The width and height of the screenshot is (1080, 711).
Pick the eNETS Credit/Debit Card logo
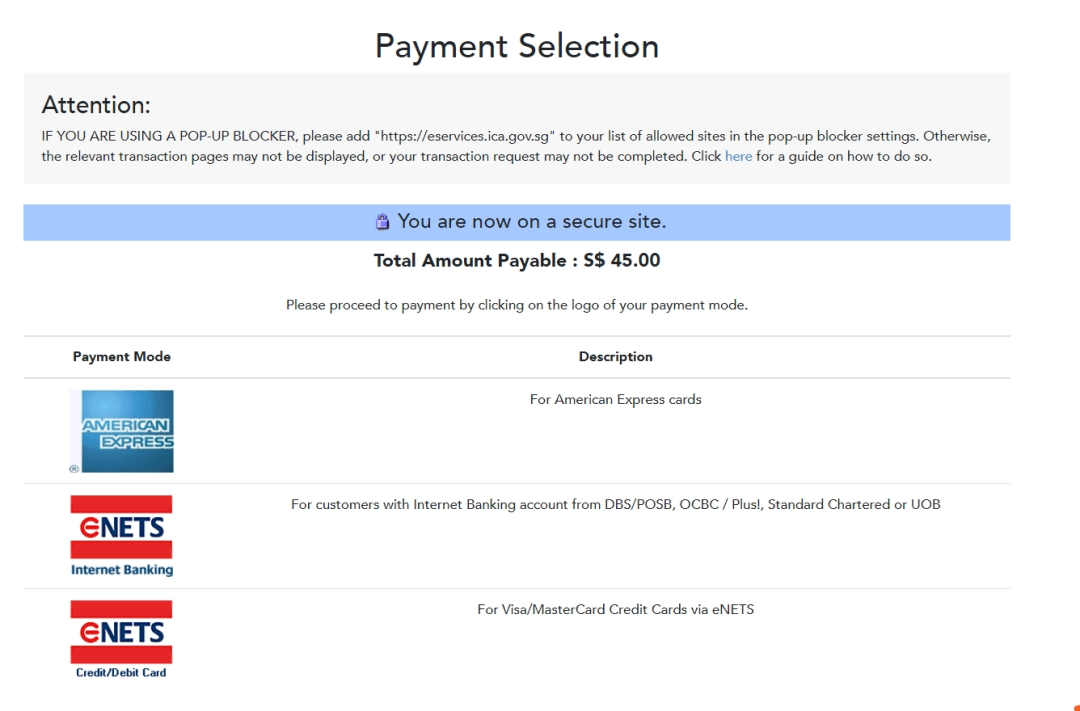[121, 639]
